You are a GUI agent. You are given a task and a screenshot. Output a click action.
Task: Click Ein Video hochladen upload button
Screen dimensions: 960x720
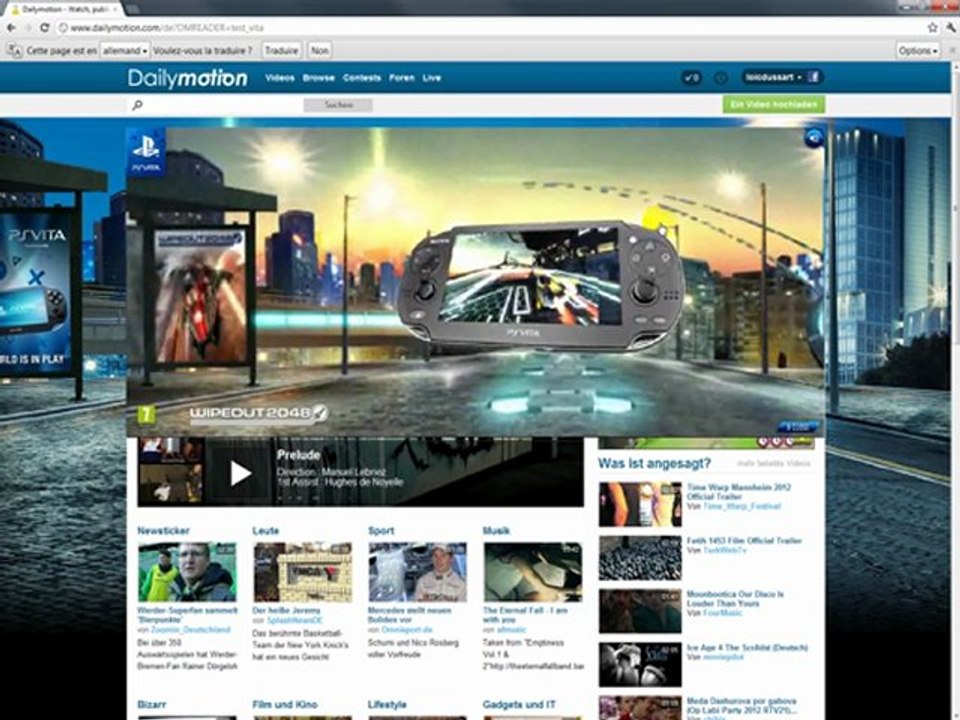pyautogui.click(x=774, y=105)
